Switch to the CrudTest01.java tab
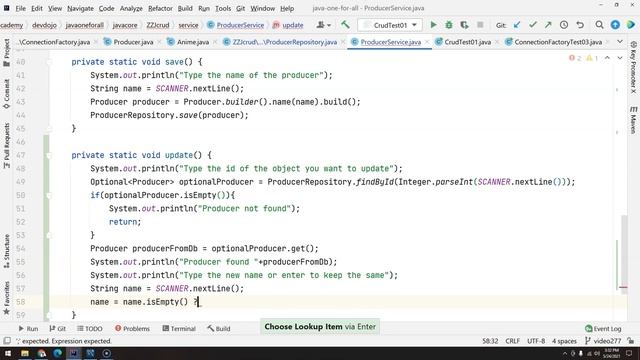 [467, 42]
